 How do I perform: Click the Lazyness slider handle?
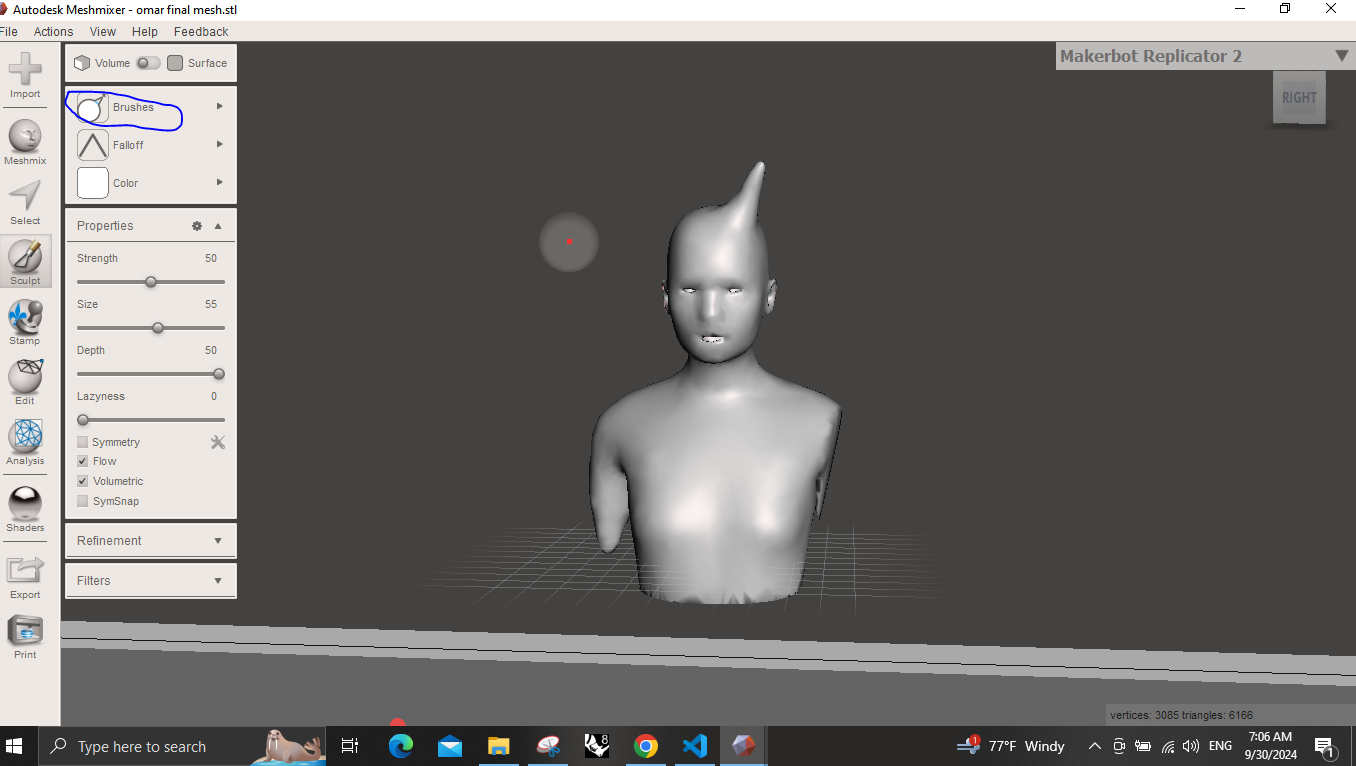(83, 420)
